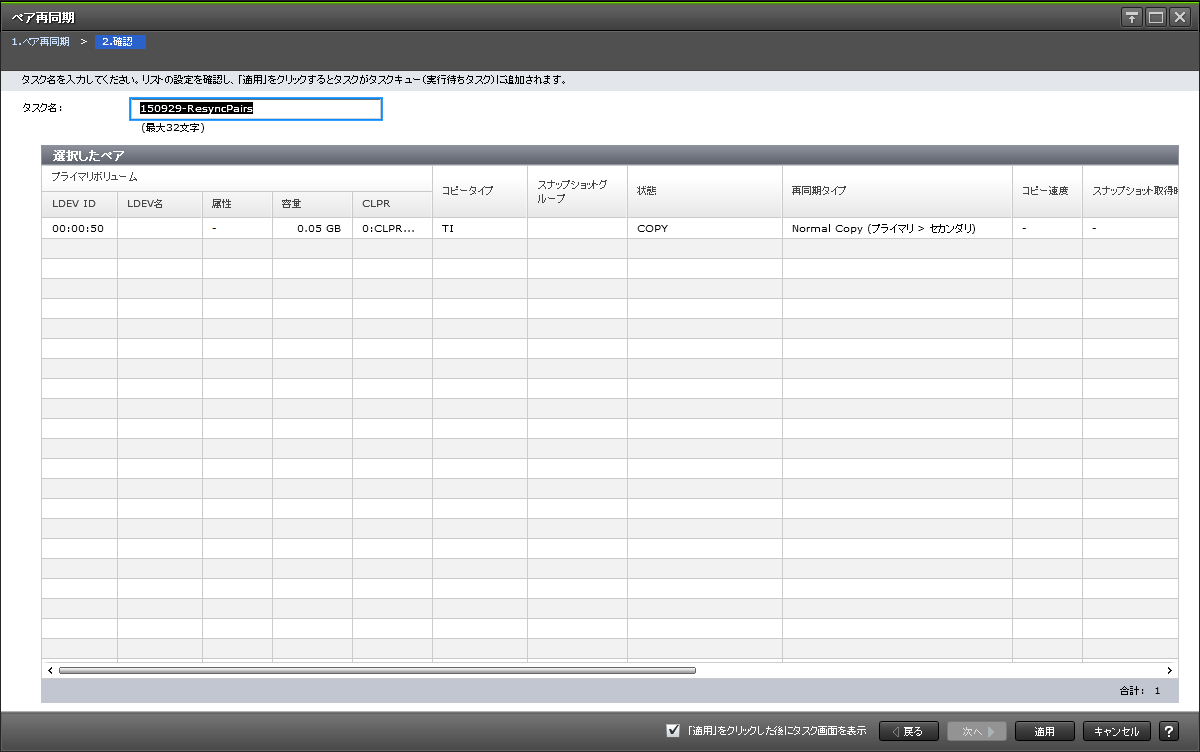1200x752 pixels.
Task: Sort by the 容量 column header
Action: [311, 204]
